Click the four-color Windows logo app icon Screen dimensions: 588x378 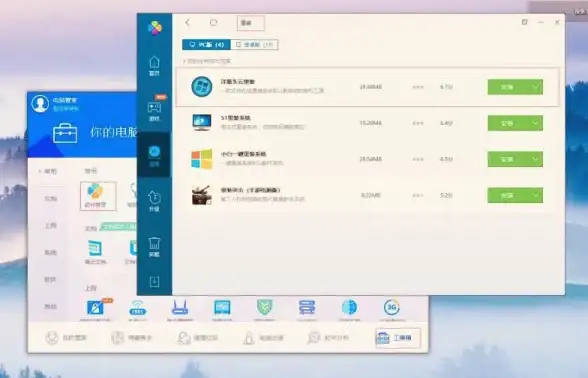[202, 159]
